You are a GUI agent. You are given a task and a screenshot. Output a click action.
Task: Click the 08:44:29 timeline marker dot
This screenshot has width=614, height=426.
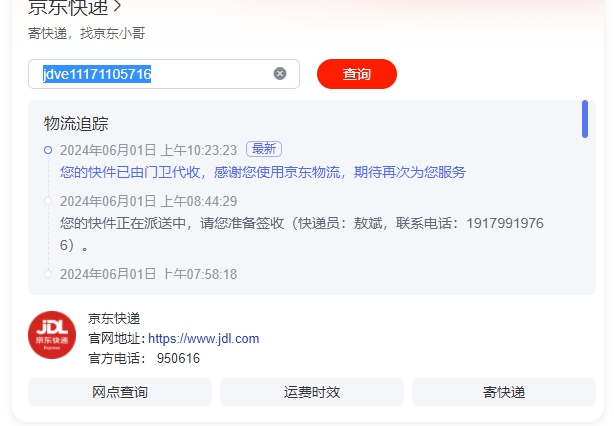point(48,201)
